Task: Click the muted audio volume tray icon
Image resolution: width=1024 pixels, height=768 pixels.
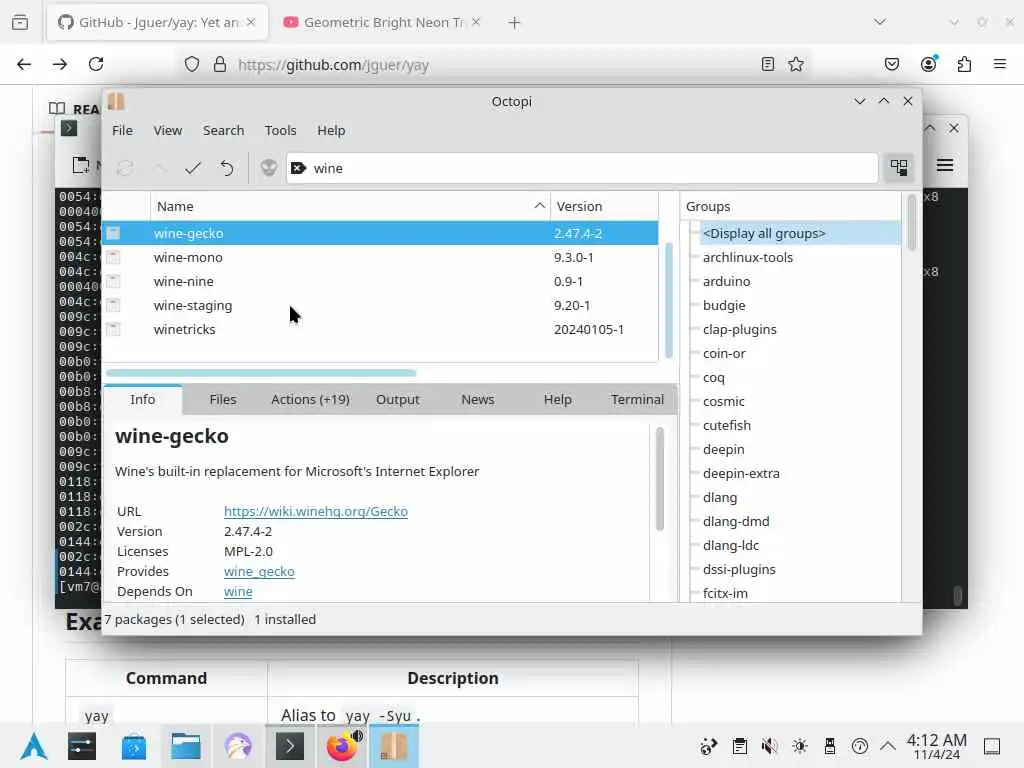Action: pos(770,746)
